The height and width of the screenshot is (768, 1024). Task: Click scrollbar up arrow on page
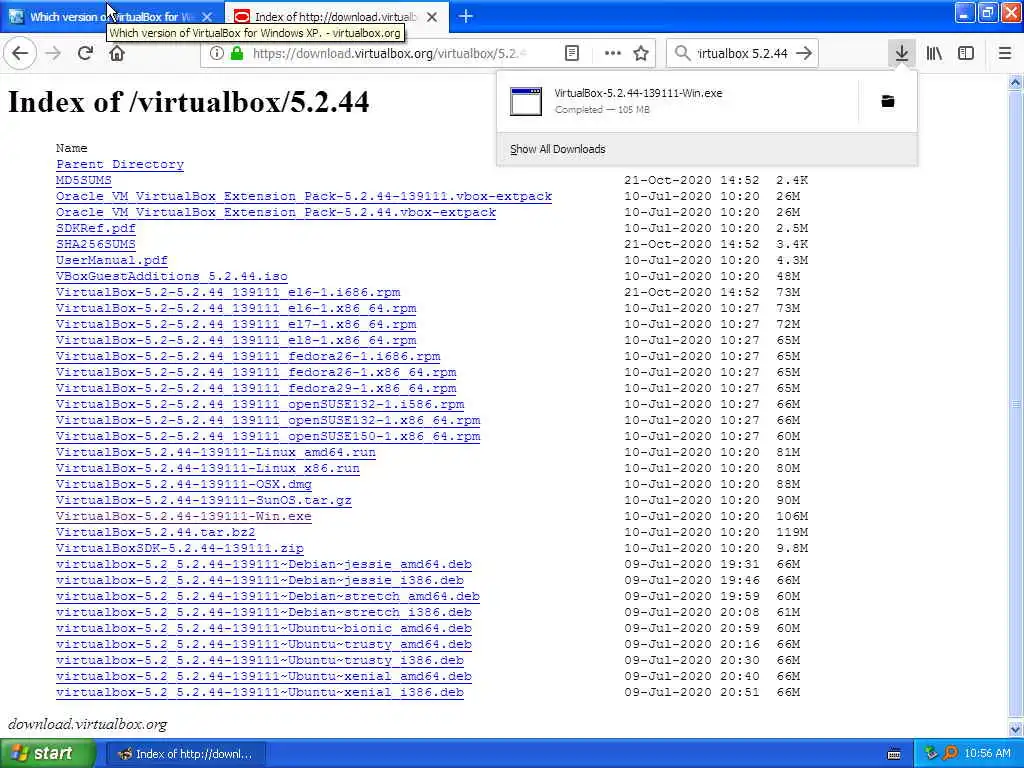coord(1016,82)
